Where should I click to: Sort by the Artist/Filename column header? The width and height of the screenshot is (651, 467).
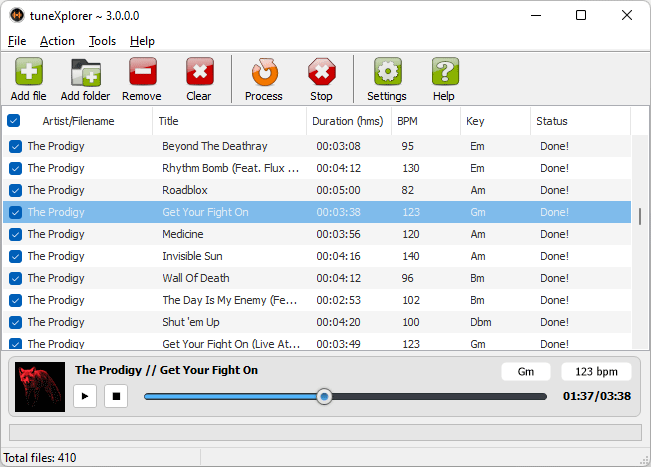pos(78,121)
